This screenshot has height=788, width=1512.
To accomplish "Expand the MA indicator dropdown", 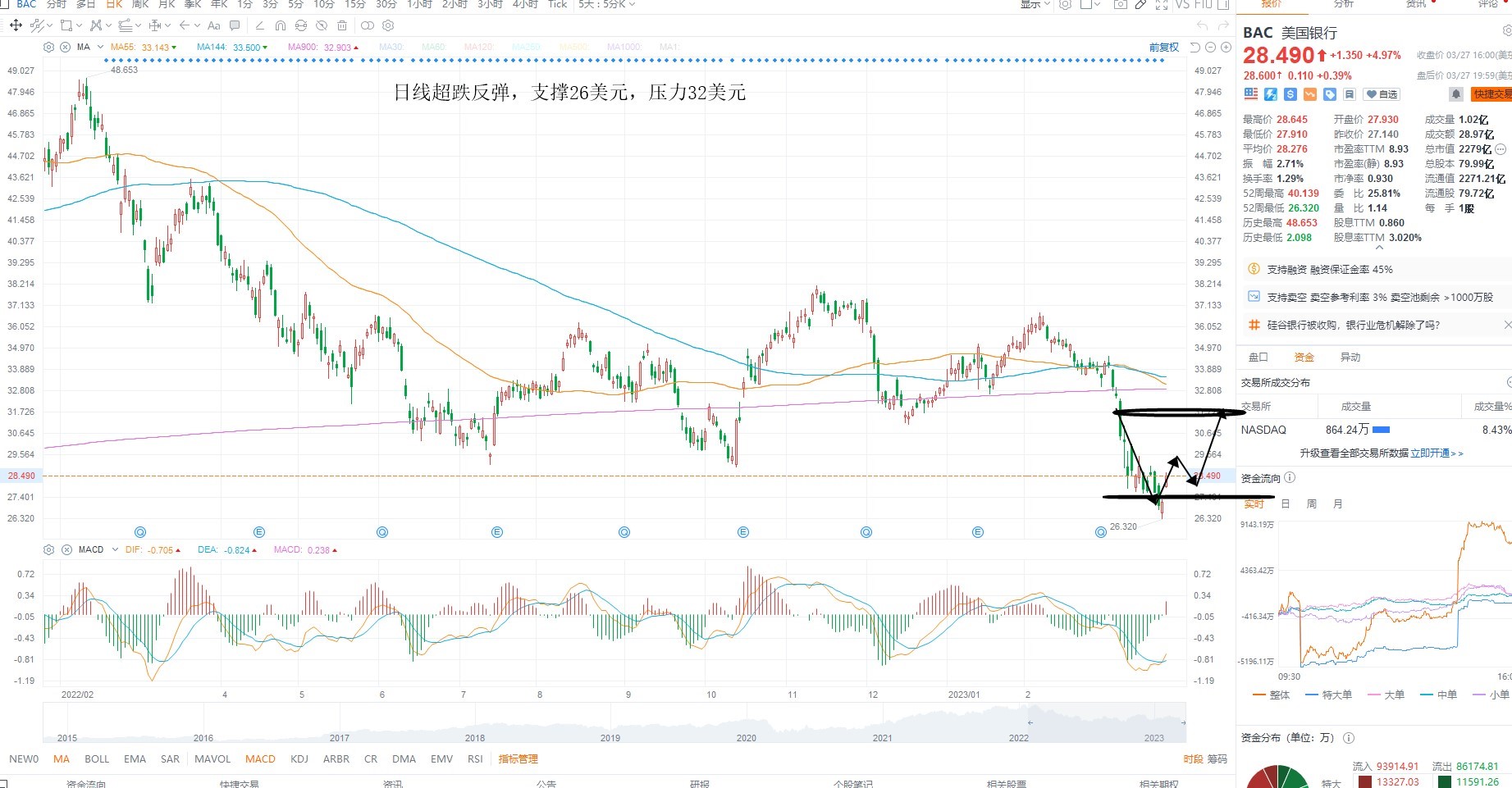I will tap(101, 47).
